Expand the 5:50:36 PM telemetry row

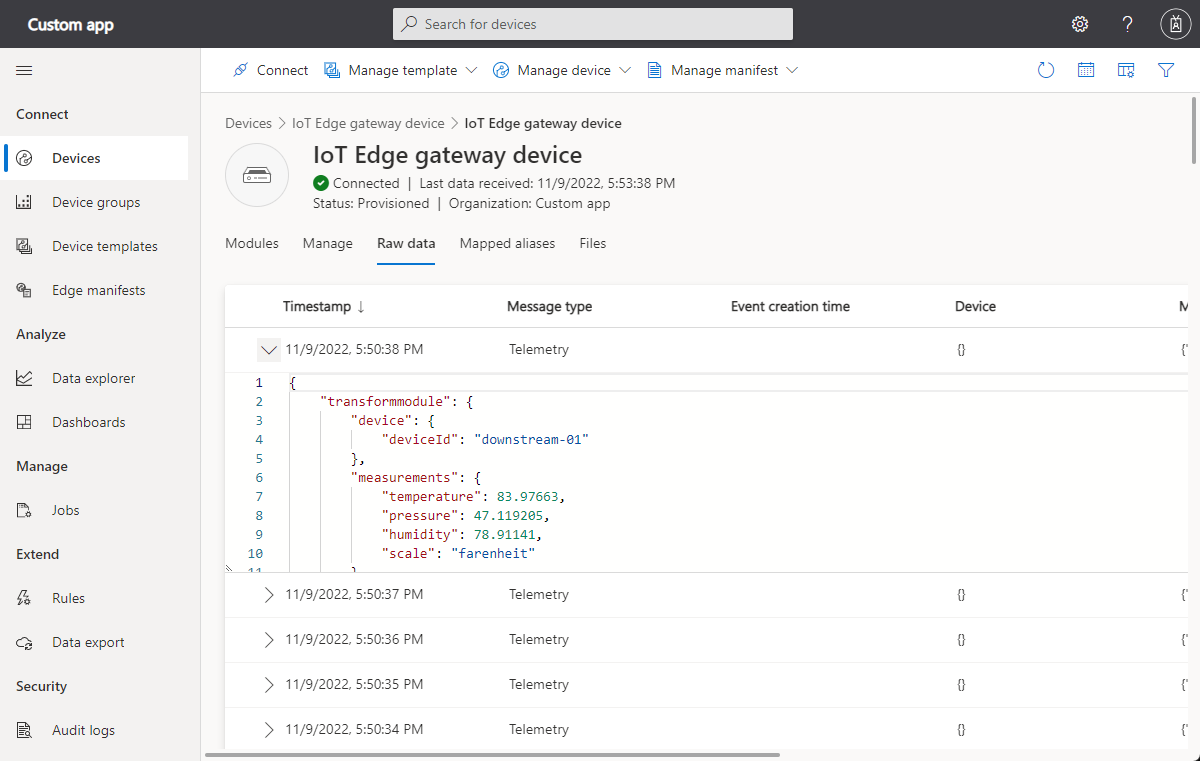click(268, 640)
